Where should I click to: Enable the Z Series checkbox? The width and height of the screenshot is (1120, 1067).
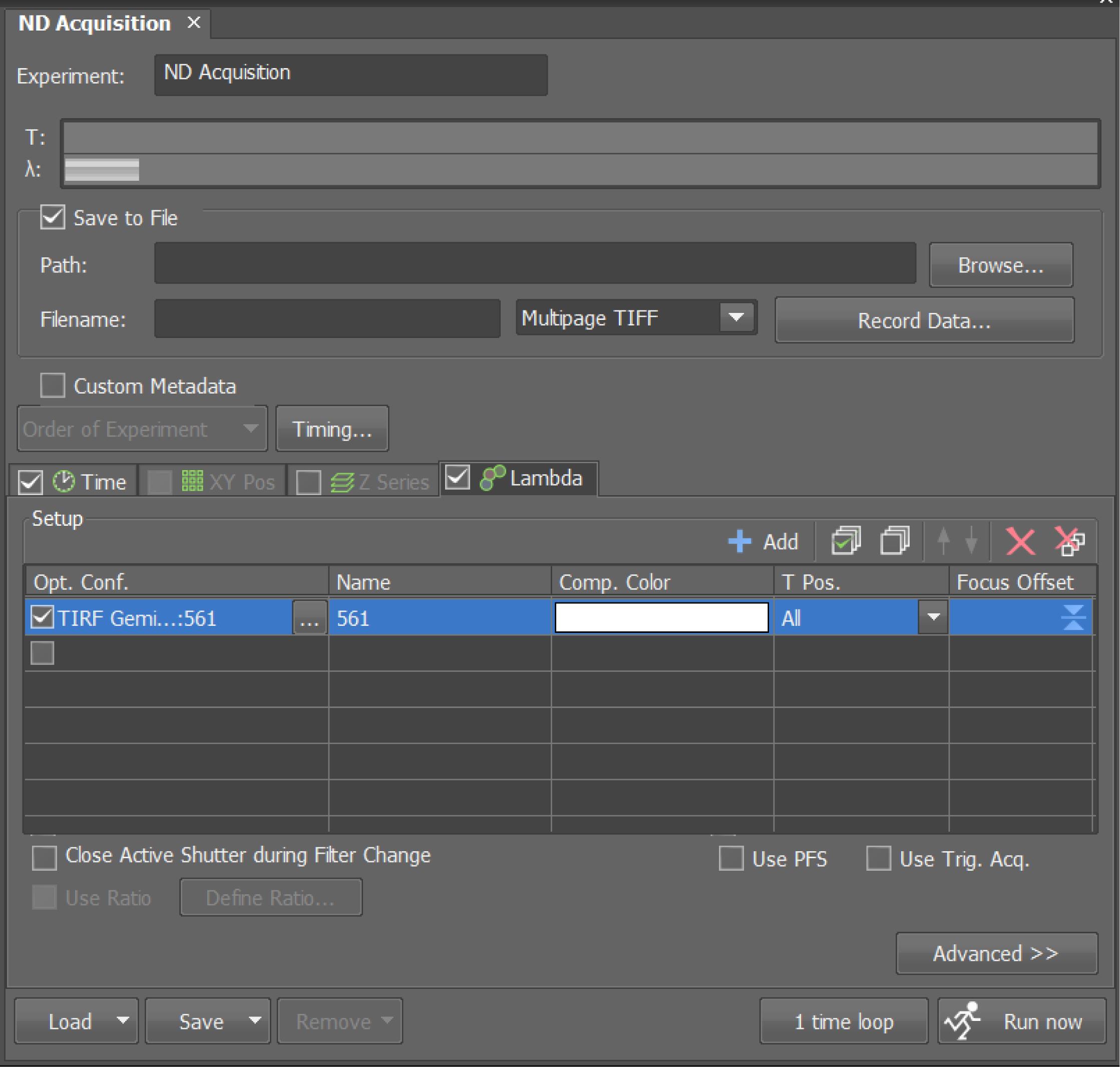308,482
